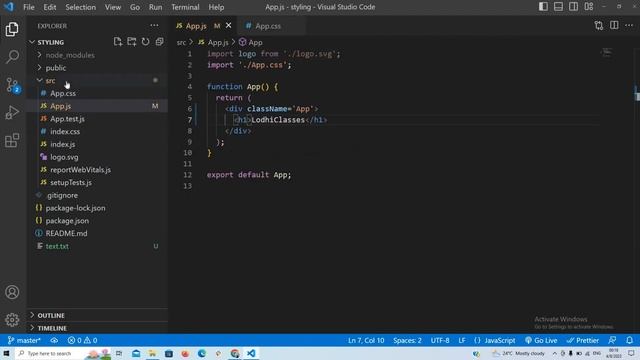Open the Selection menu
640x360 pixels.
(x=80, y=7)
